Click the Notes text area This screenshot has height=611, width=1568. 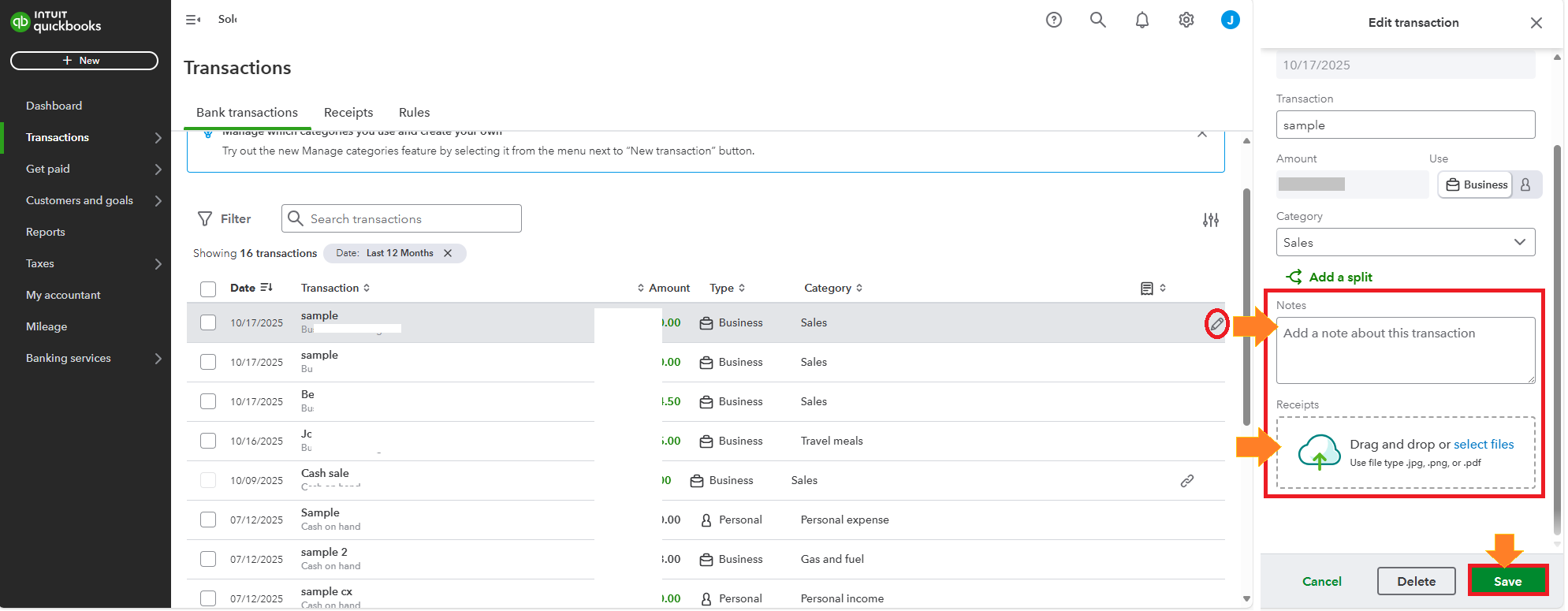pos(1405,350)
